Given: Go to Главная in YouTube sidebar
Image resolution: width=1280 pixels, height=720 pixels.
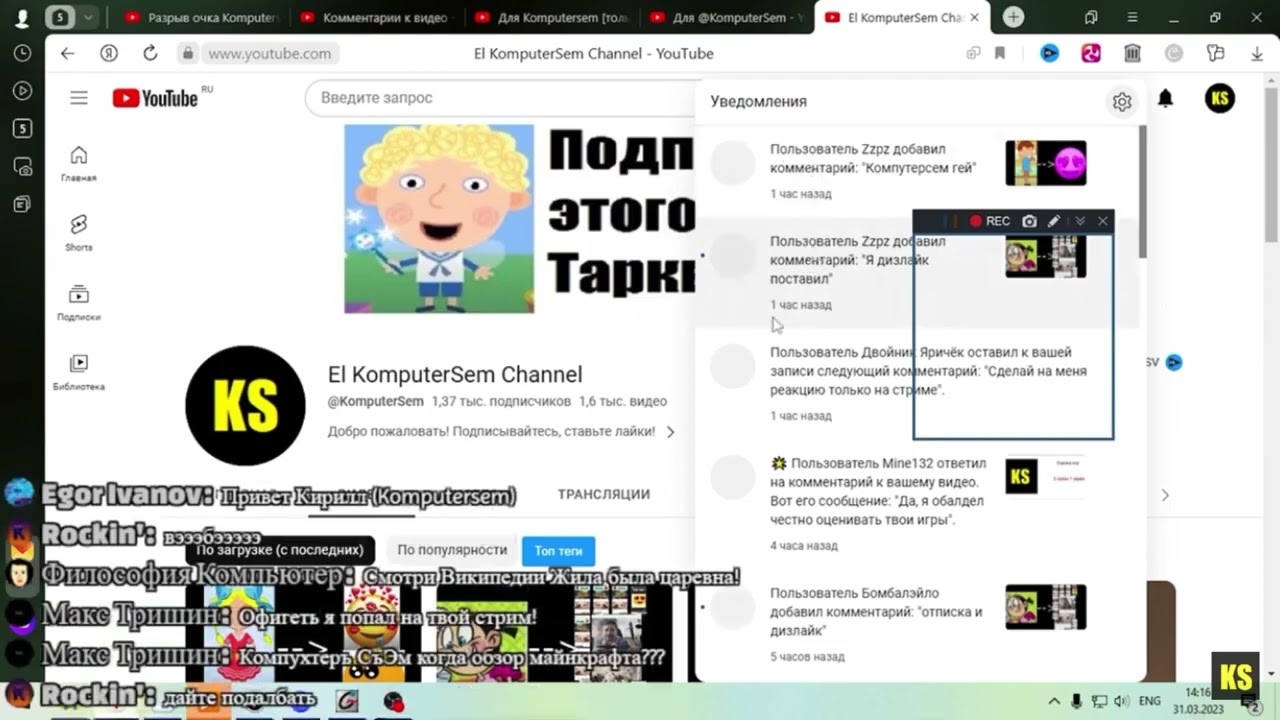Looking at the screenshot, I should pos(79,164).
